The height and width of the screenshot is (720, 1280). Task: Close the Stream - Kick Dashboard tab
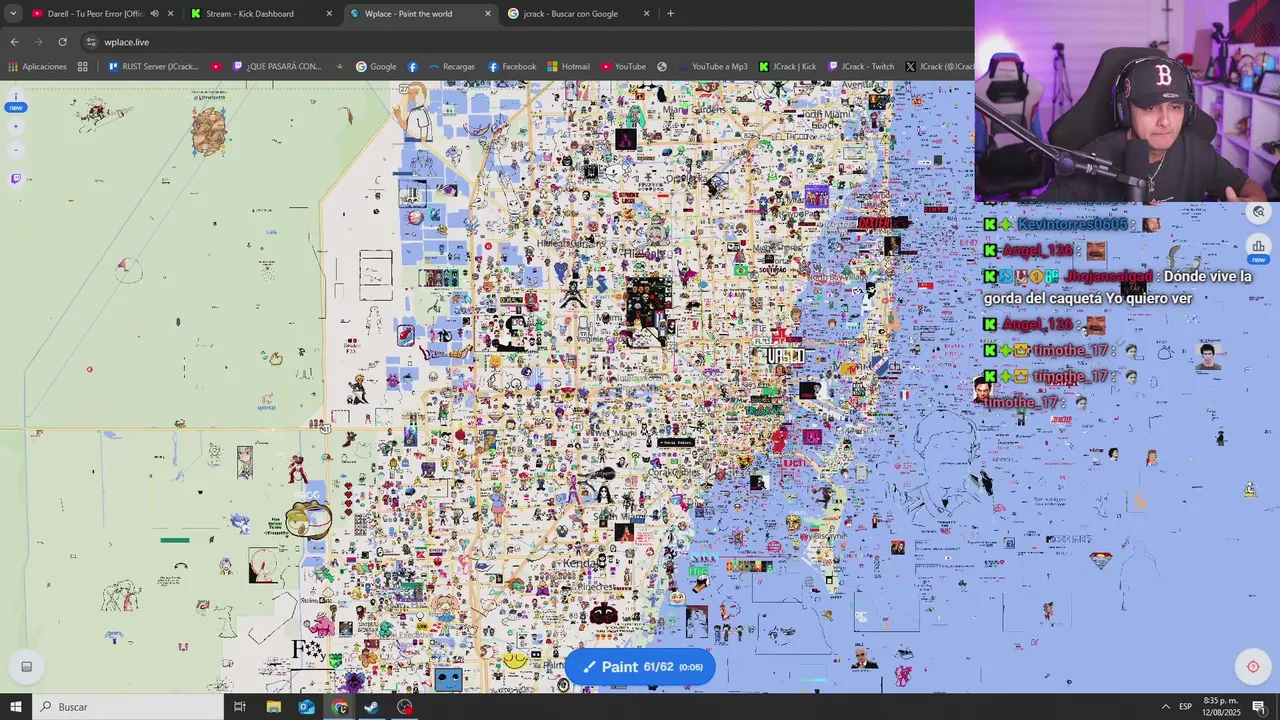329,14
